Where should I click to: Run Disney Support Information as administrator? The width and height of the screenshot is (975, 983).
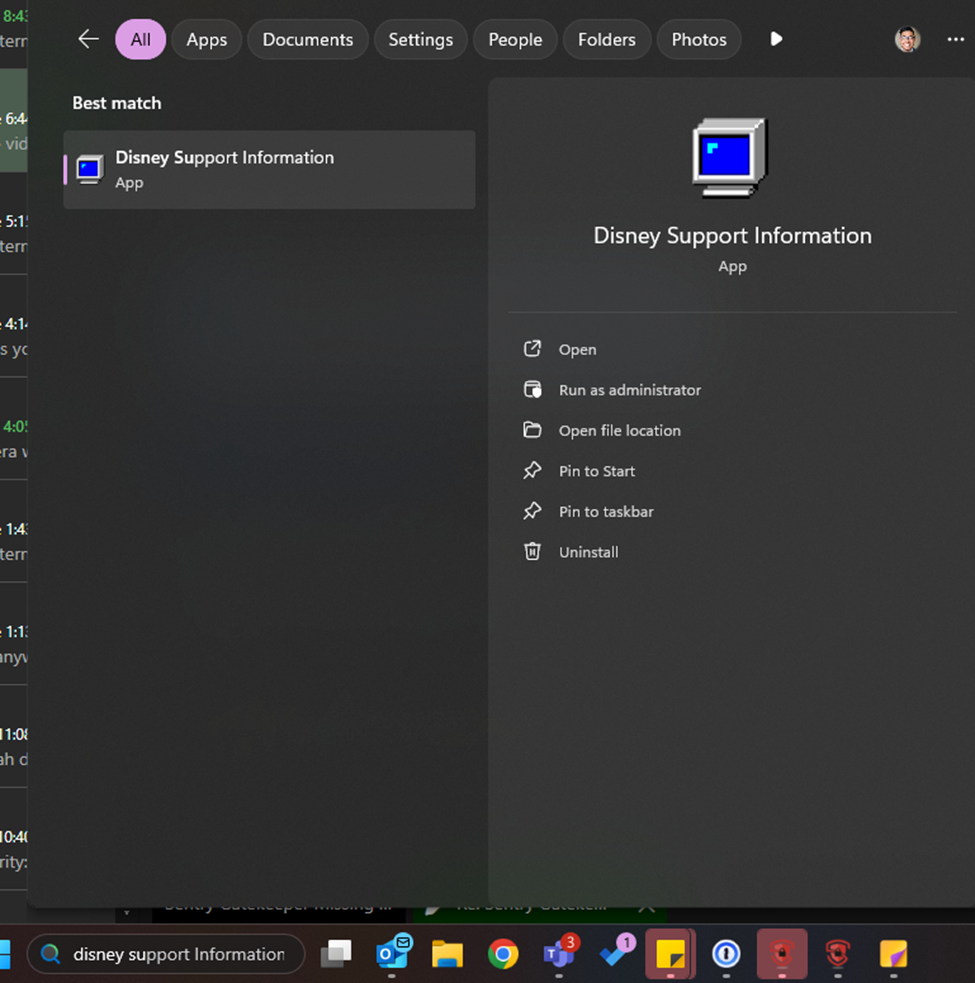629,390
